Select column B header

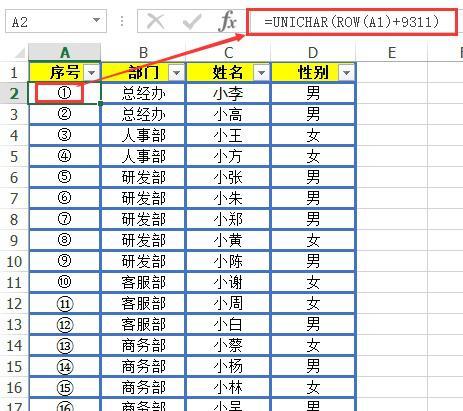pos(143,52)
